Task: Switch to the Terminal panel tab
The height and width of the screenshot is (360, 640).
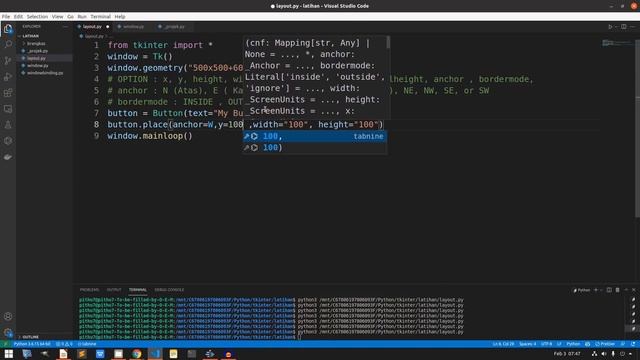Action: coord(138,290)
